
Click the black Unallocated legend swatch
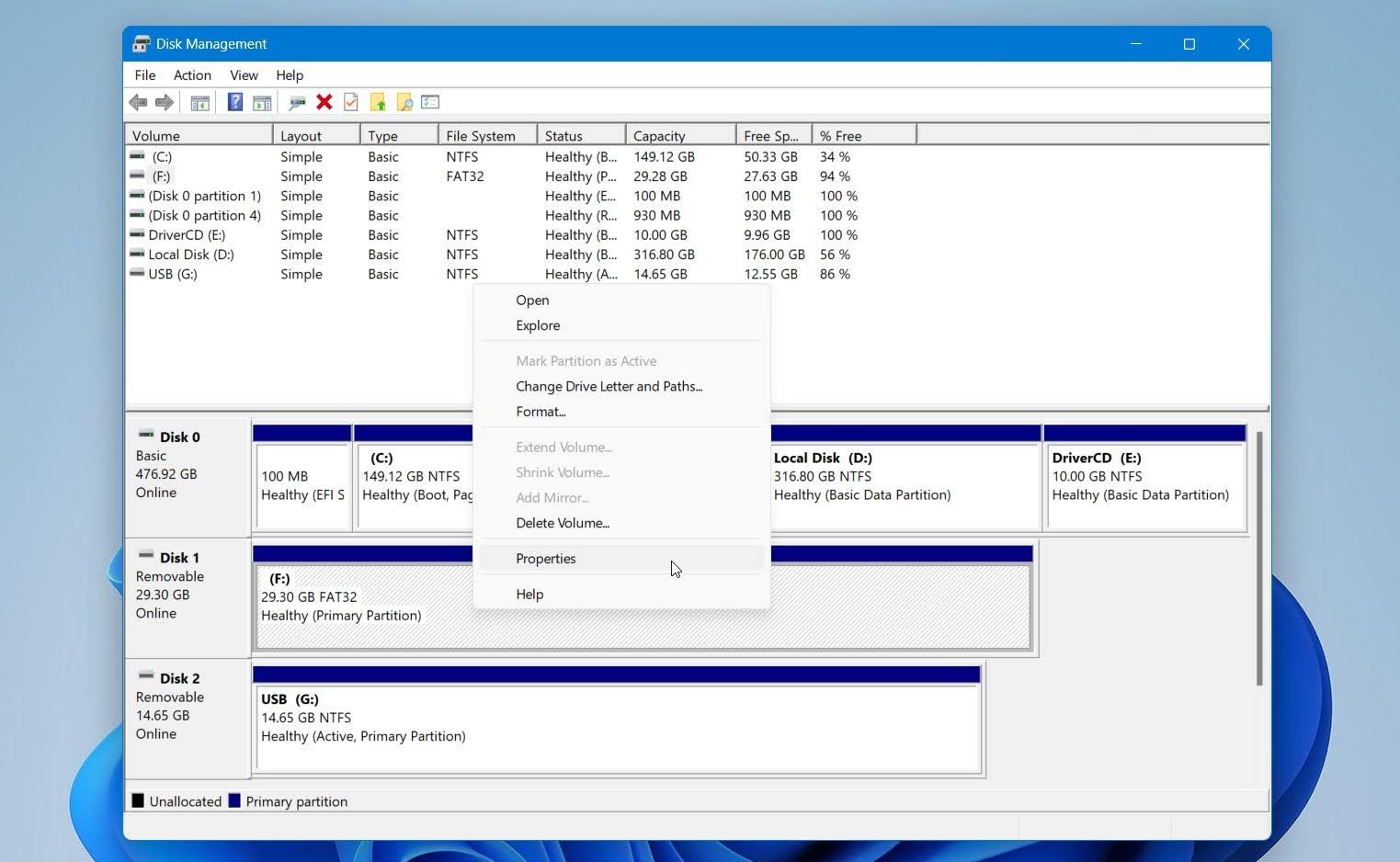[x=138, y=800]
